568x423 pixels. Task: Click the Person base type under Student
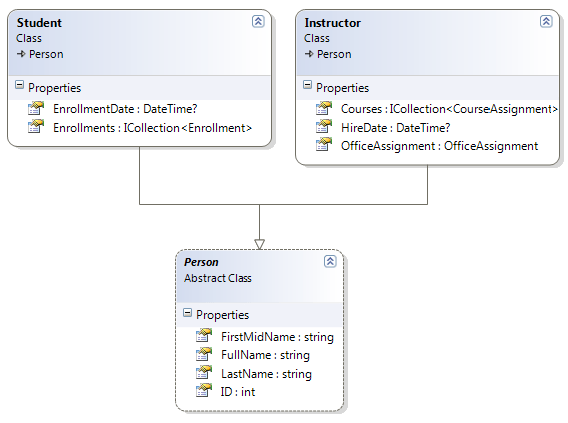point(46,54)
